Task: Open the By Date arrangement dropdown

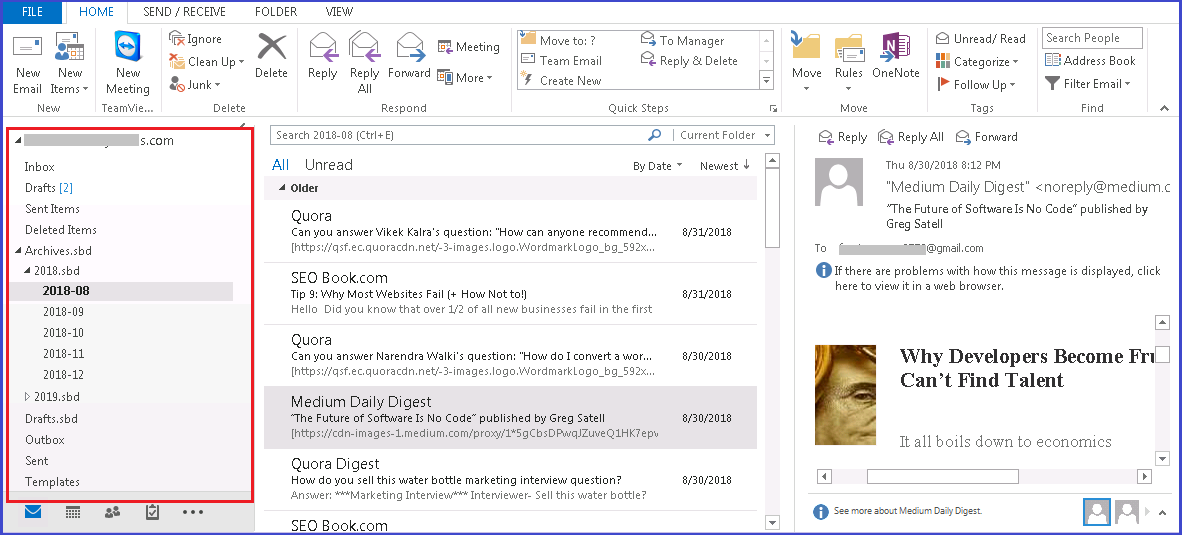Action: [657, 166]
